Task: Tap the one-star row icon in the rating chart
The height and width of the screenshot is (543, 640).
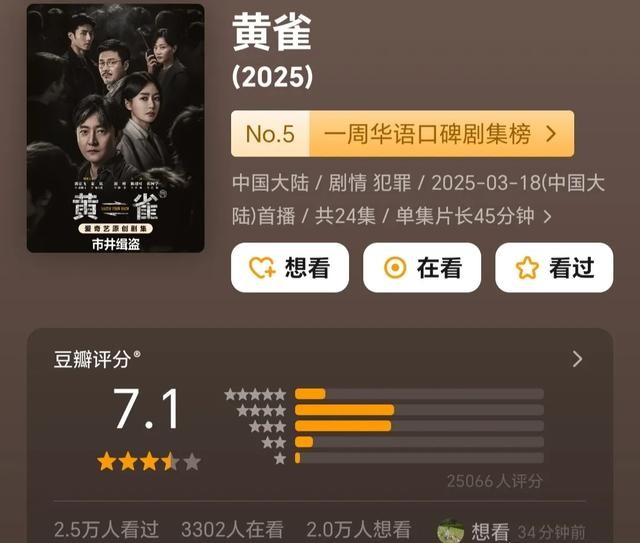Action: click(x=280, y=458)
